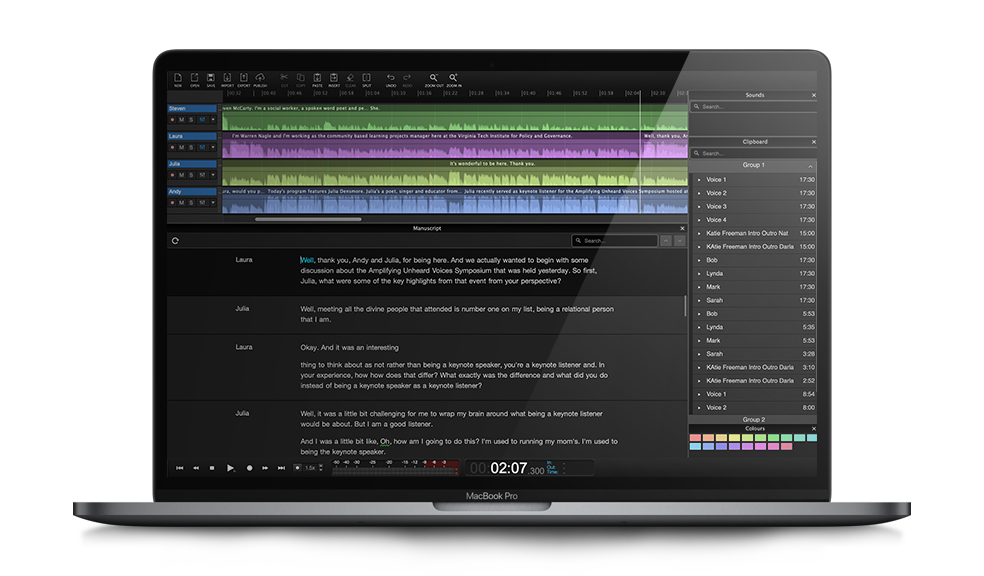Viewport: 984px width, 576px height.
Task: Select the Split tool
Action: pyautogui.click(x=365, y=79)
